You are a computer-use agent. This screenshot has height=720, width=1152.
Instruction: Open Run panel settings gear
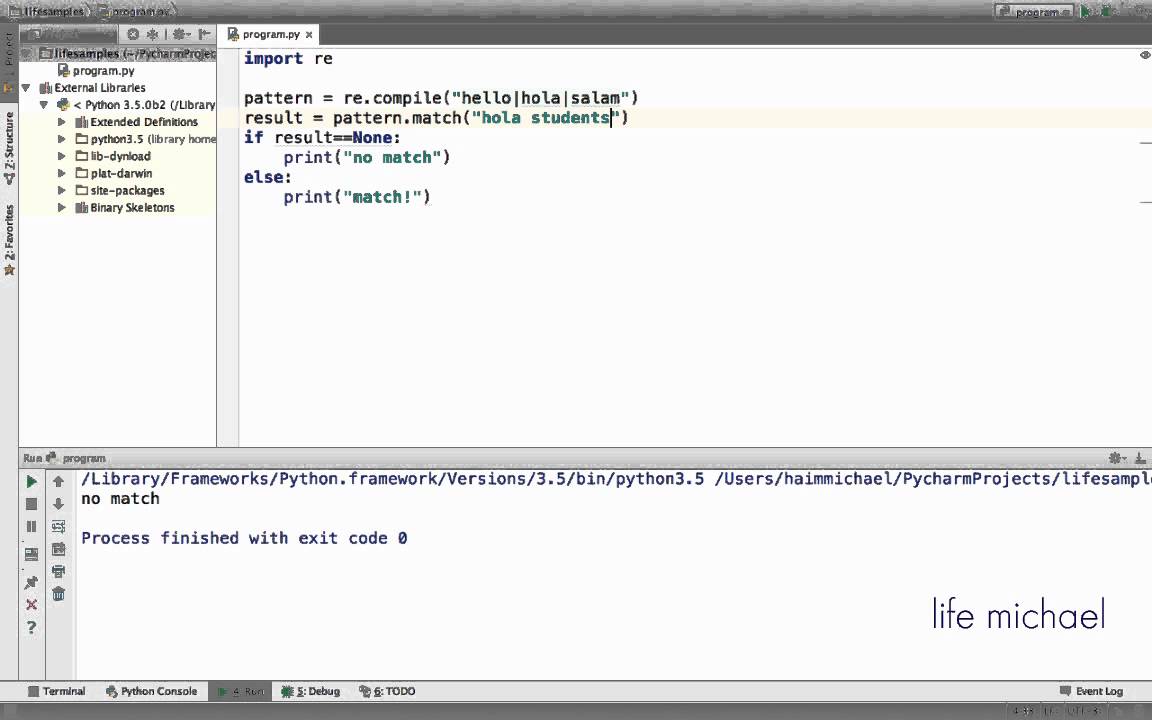tap(1117, 458)
